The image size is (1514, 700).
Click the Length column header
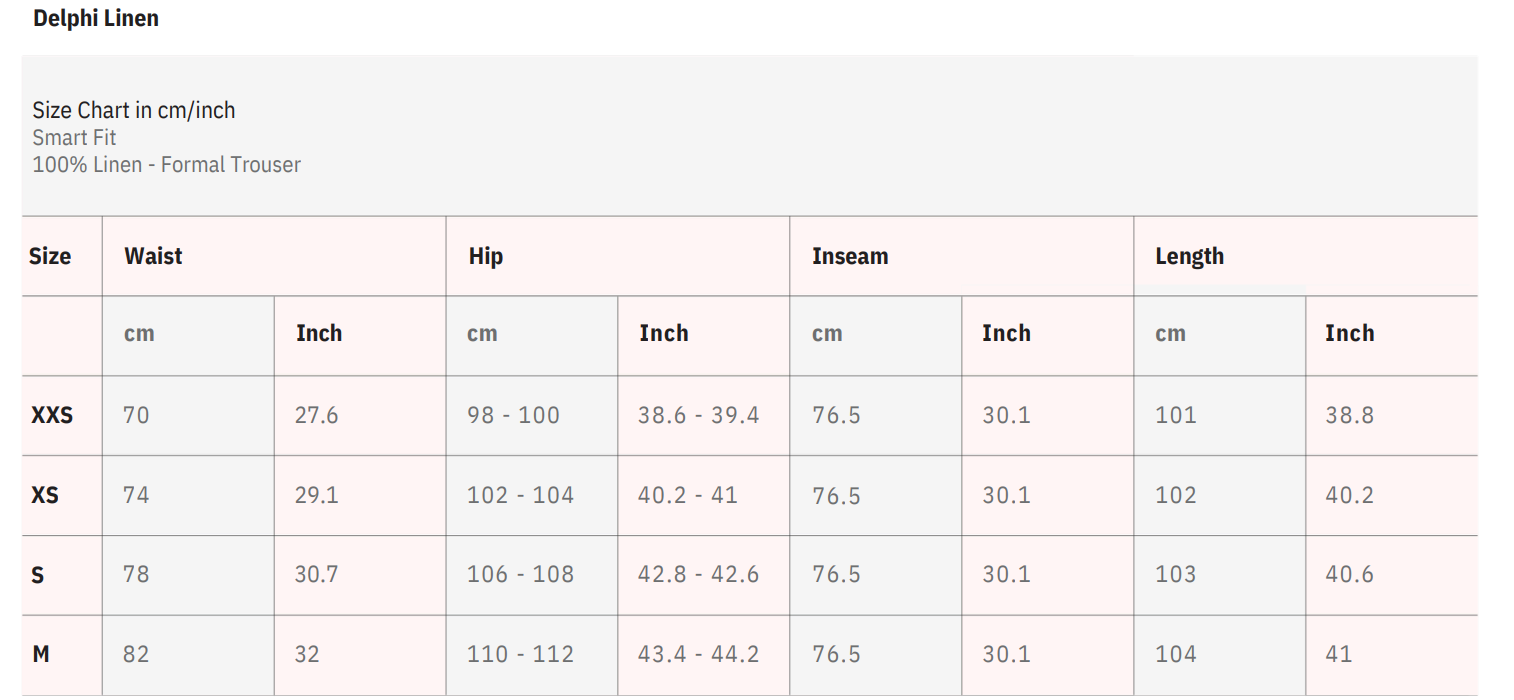(1189, 256)
